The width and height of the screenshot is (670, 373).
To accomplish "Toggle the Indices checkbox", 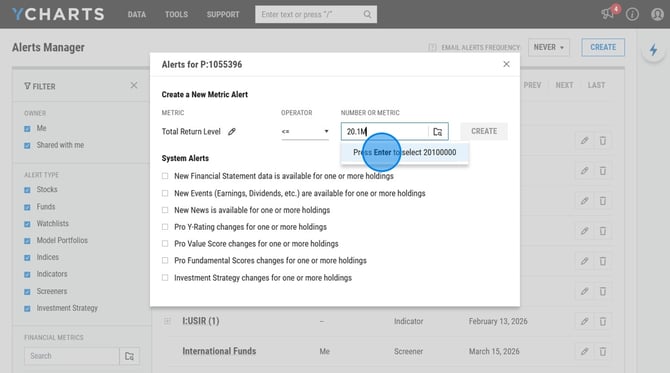I will (x=27, y=258).
